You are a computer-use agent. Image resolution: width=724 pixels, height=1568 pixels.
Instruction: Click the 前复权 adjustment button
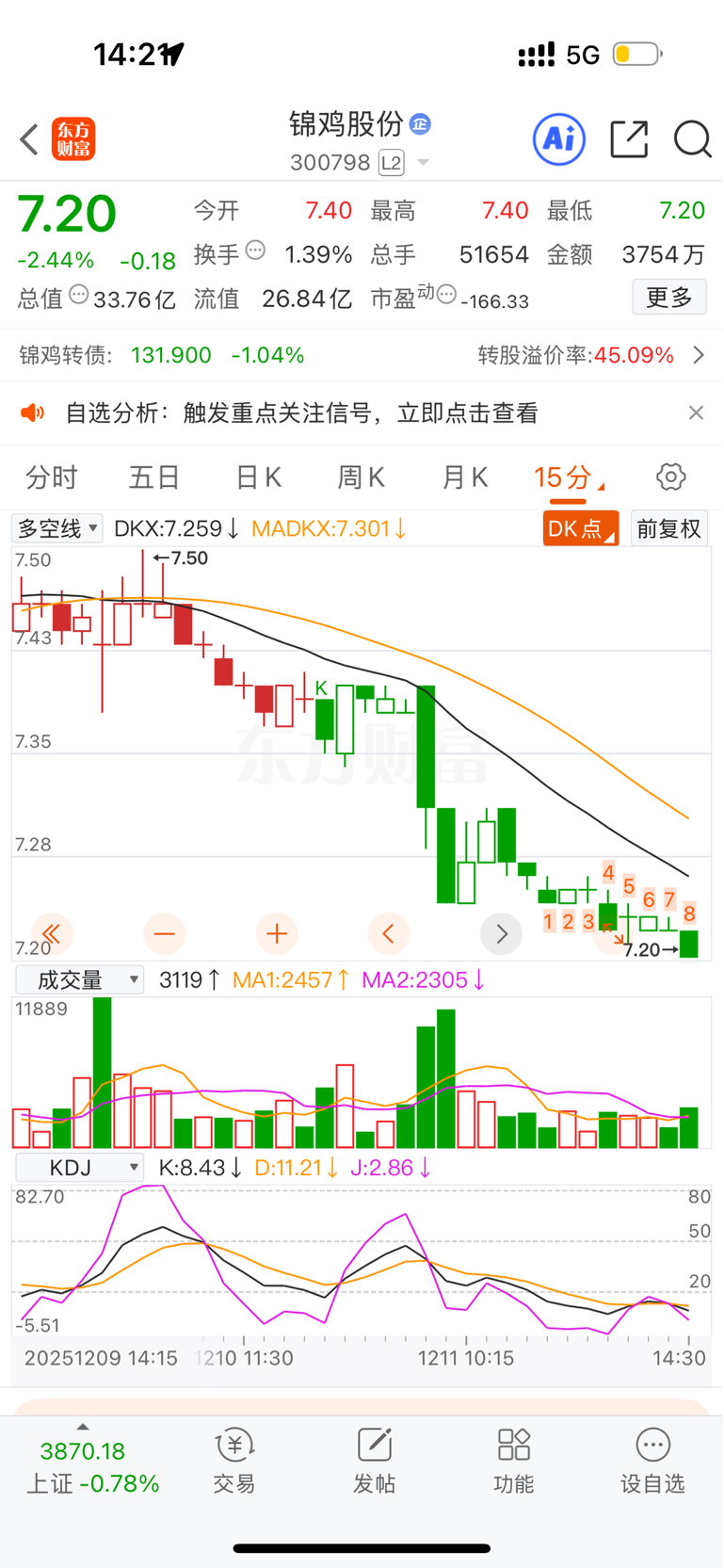pyautogui.click(x=669, y=528)
